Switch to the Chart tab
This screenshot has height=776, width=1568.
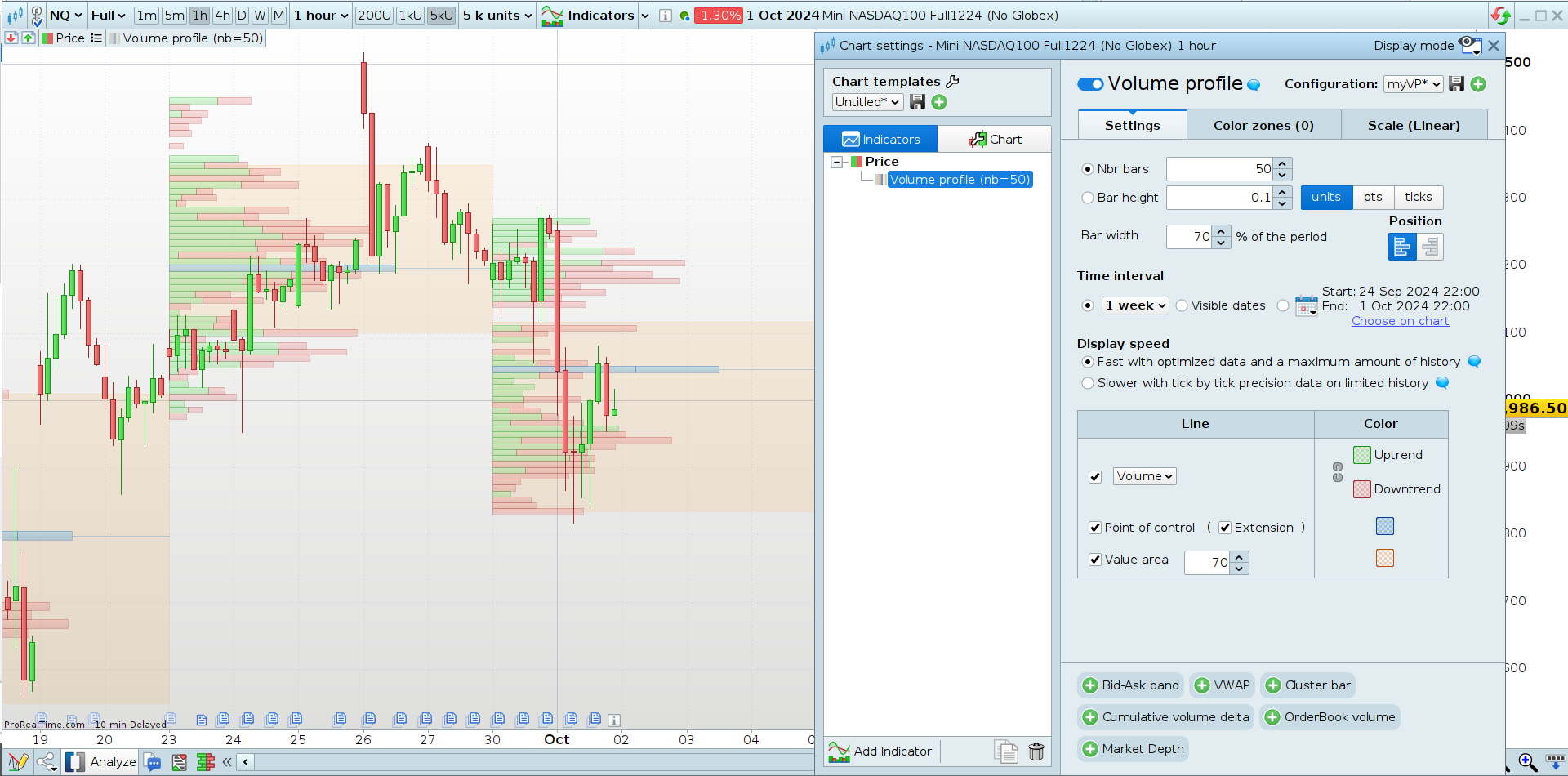click(995, 139)
